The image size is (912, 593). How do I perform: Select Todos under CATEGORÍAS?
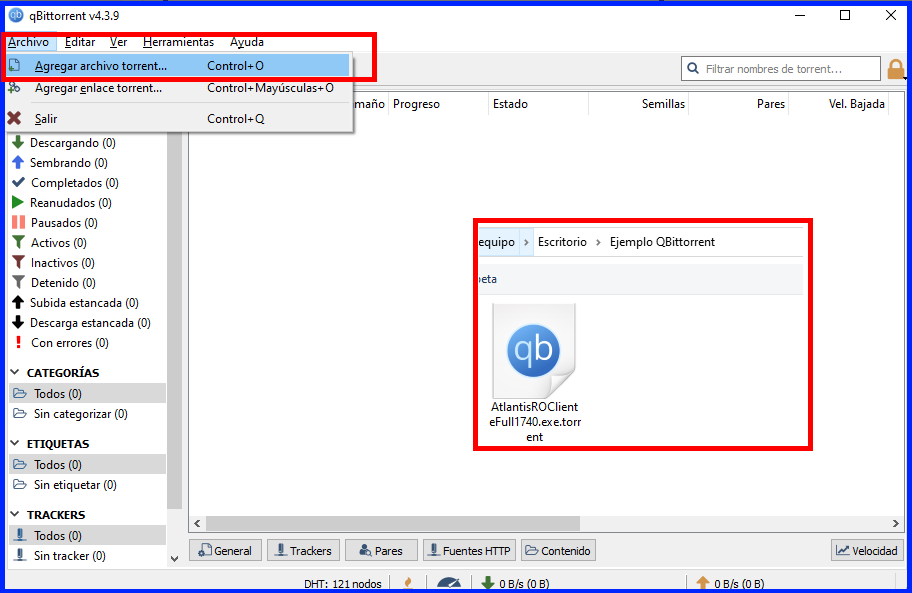tap(87, 394)
